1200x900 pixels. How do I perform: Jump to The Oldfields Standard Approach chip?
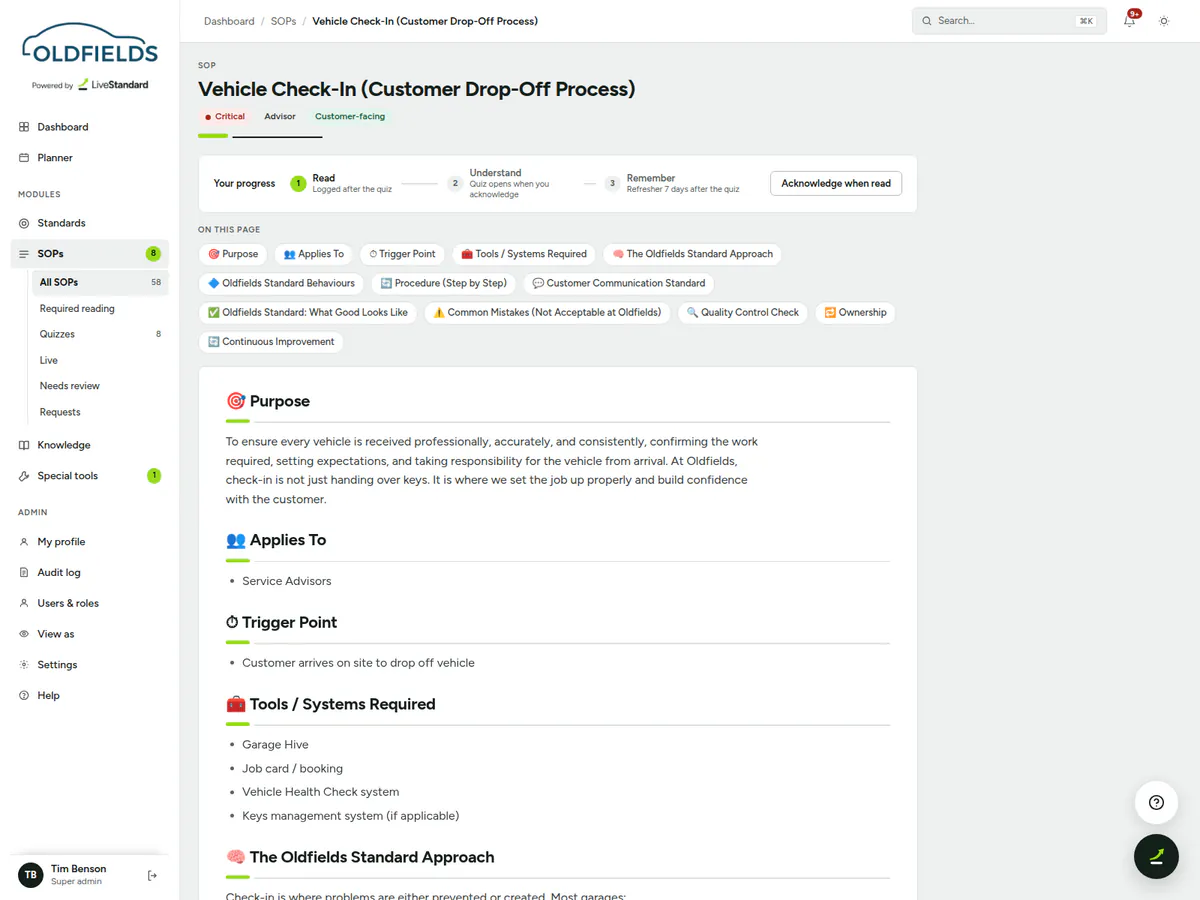[x=692, y=254]
